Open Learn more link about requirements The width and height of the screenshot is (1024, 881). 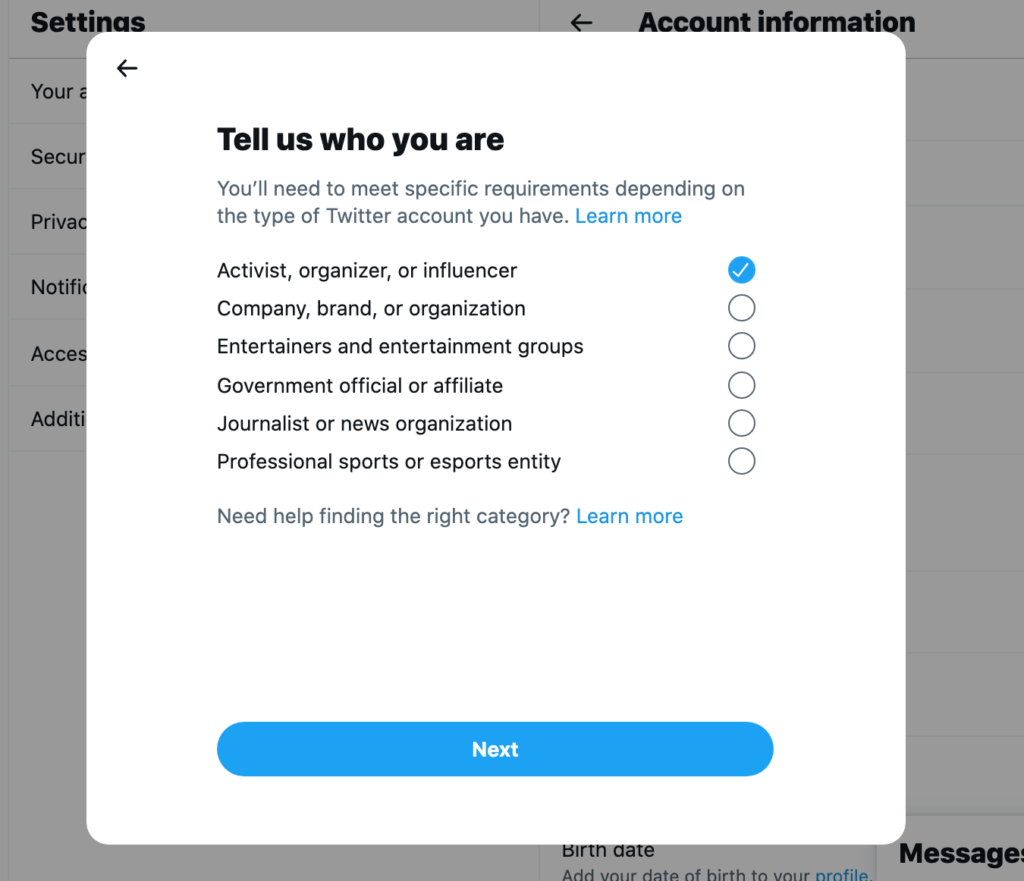click(628, 216)
